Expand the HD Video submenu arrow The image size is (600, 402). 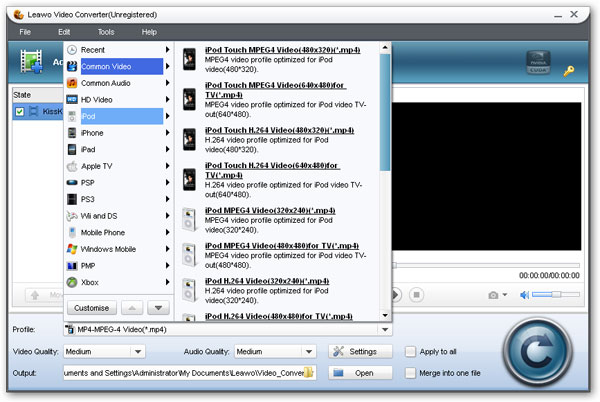tap(168, 99)
